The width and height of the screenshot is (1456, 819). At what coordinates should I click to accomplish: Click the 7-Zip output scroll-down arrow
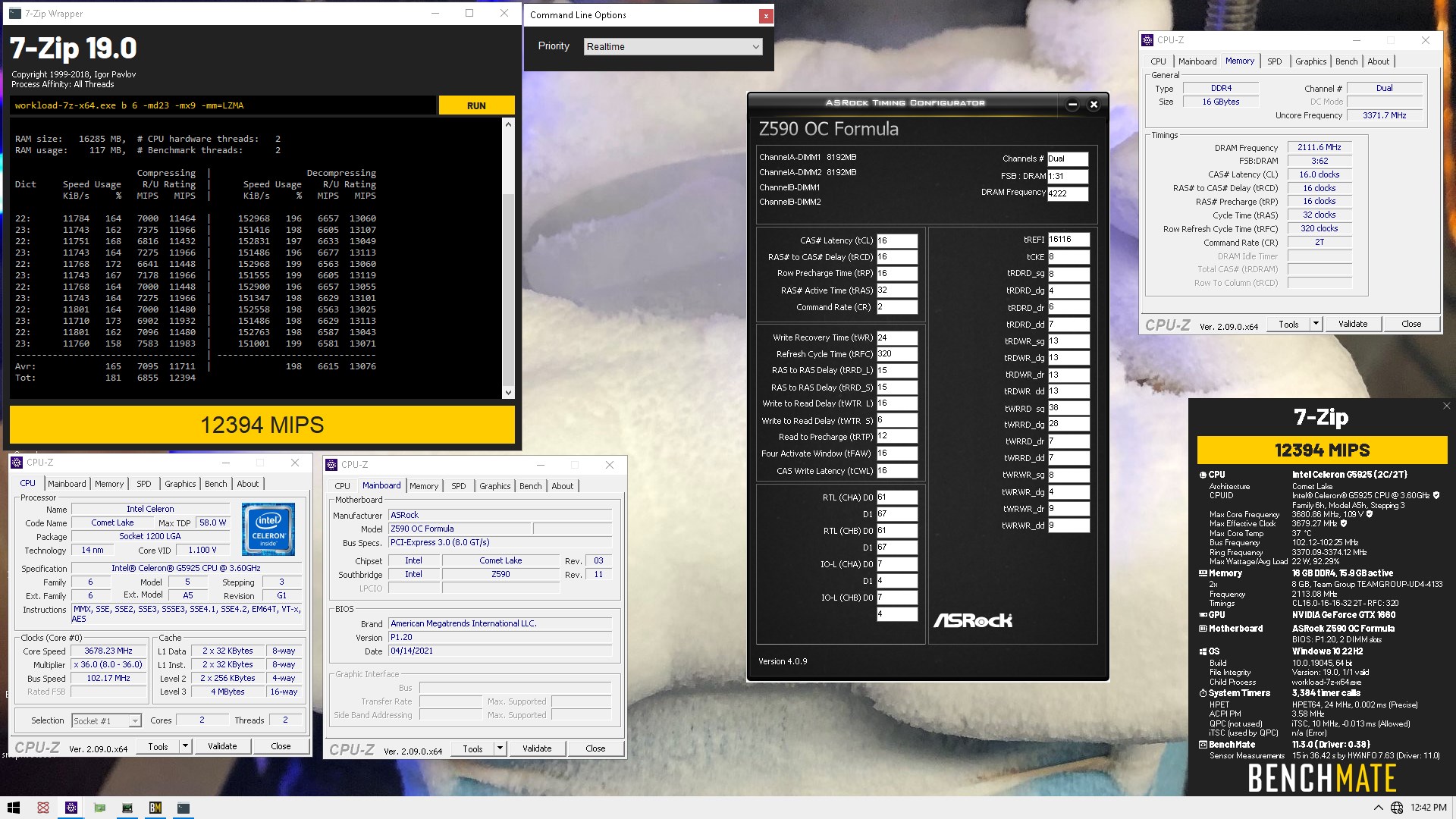508,393
